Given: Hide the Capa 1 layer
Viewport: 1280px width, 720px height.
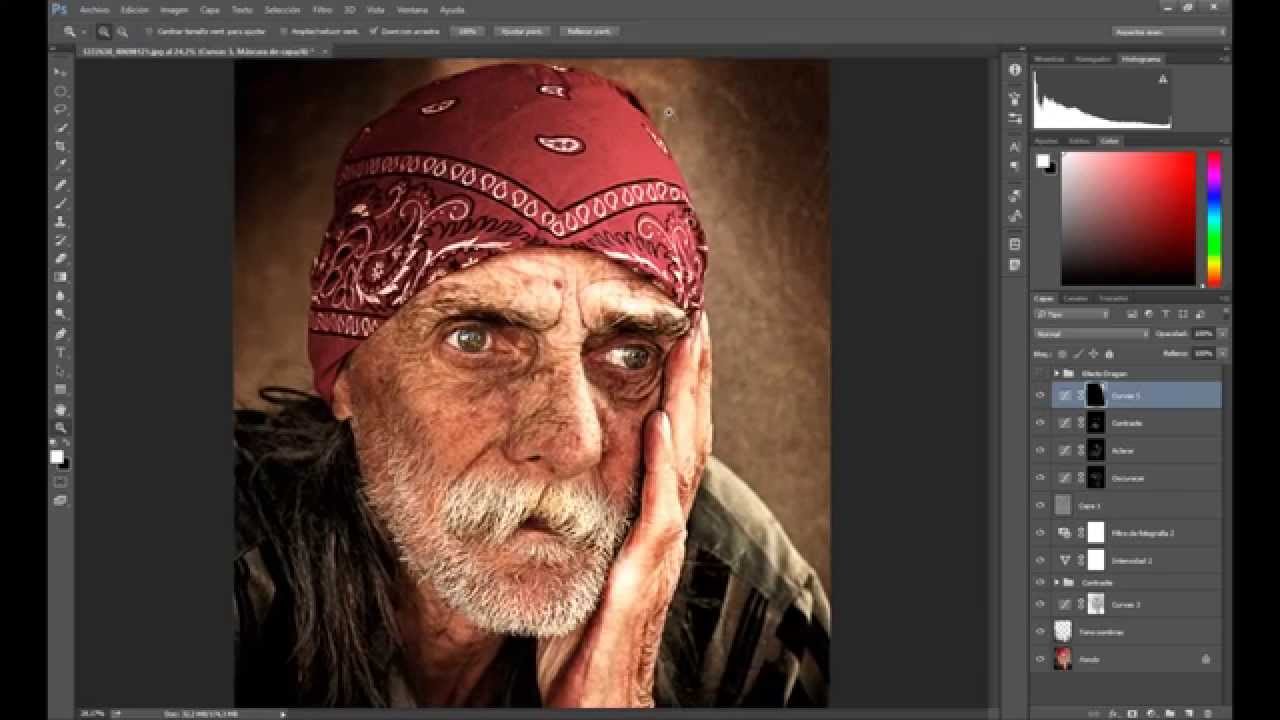Looking at the screenshot, I should point(1040,505).
